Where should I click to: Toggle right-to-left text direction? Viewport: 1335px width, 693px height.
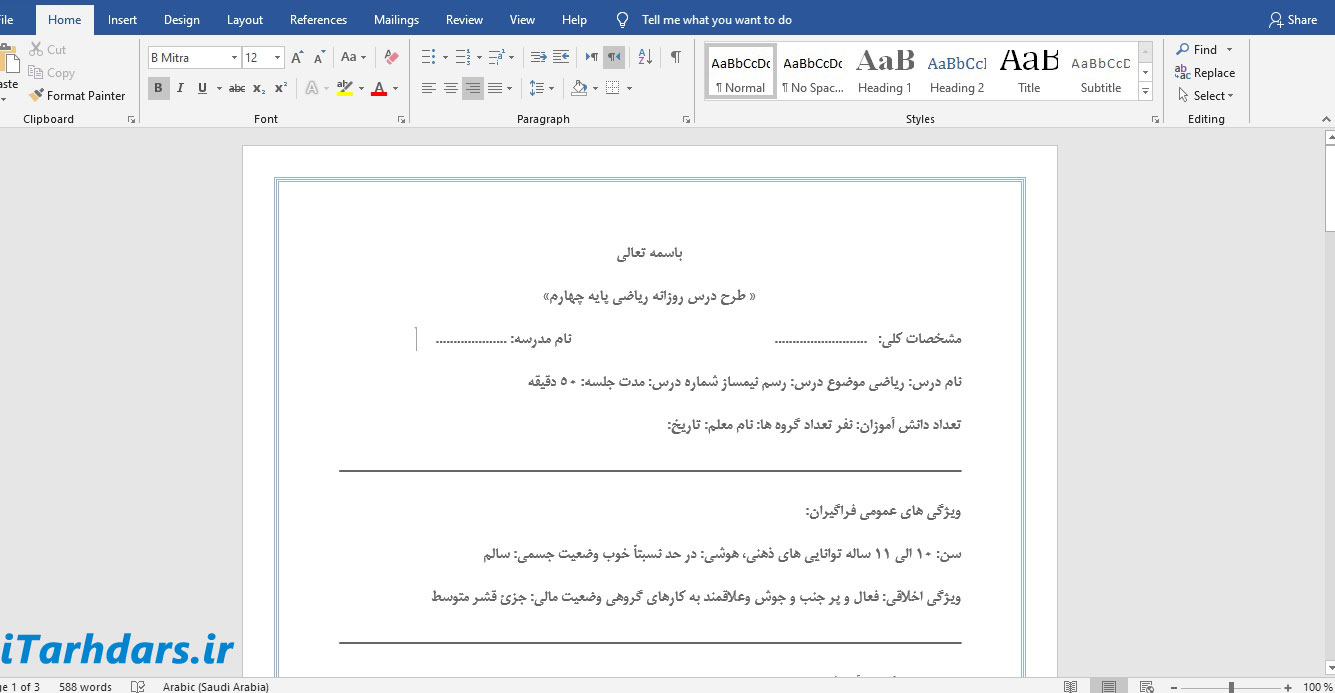(x=614, y=57)
